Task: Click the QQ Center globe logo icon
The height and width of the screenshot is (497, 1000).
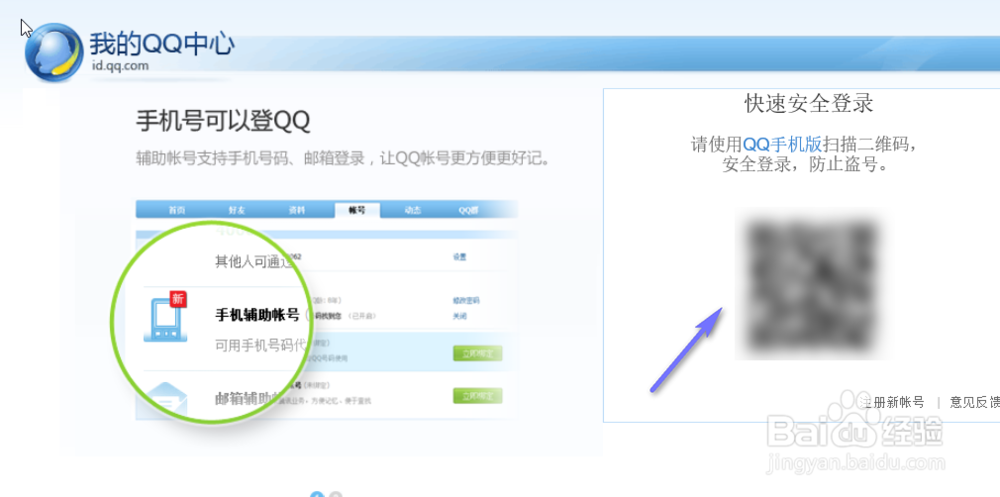Action: pos(54,52)
